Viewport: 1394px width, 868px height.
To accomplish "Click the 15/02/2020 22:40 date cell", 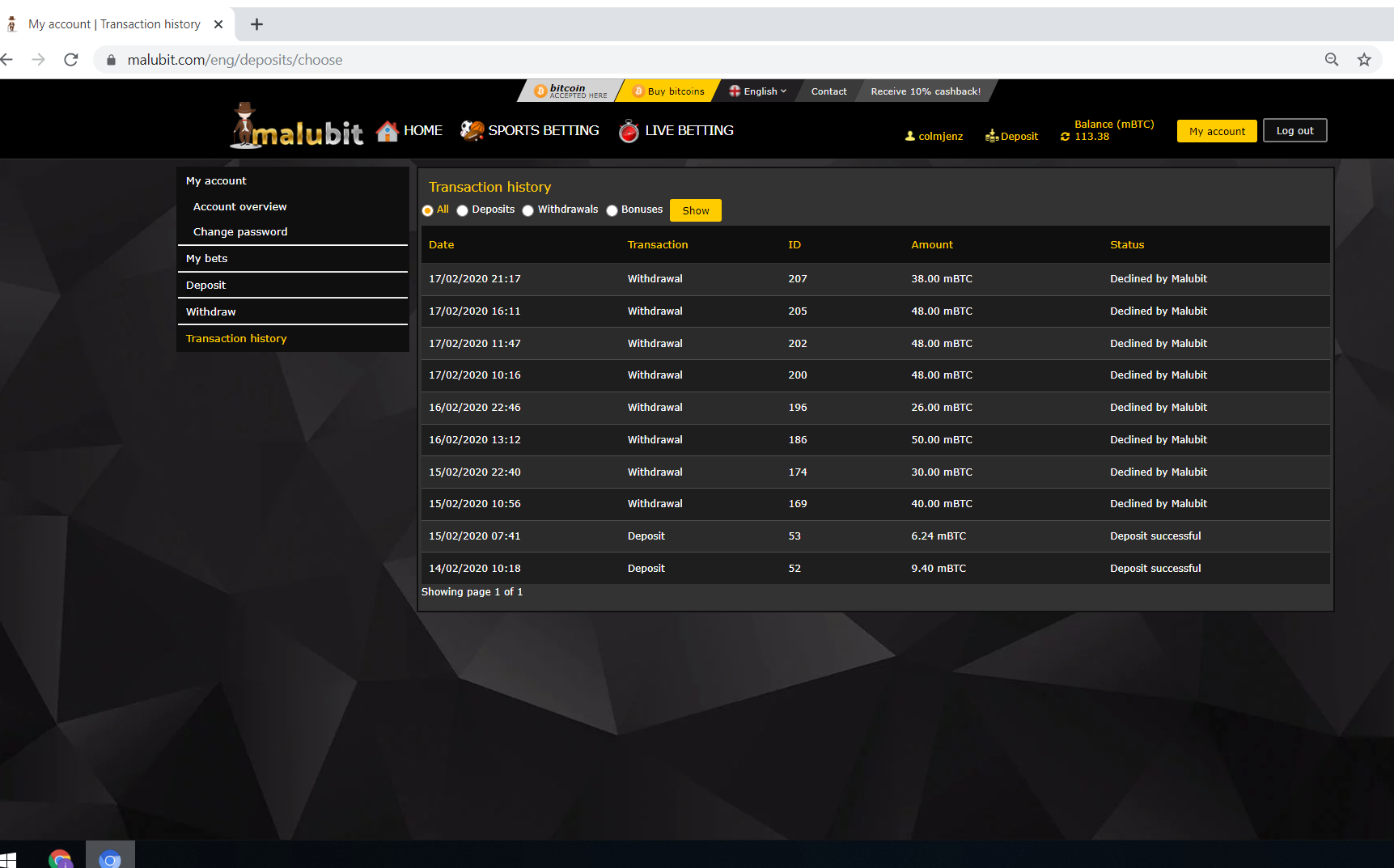I will point(475,472).
